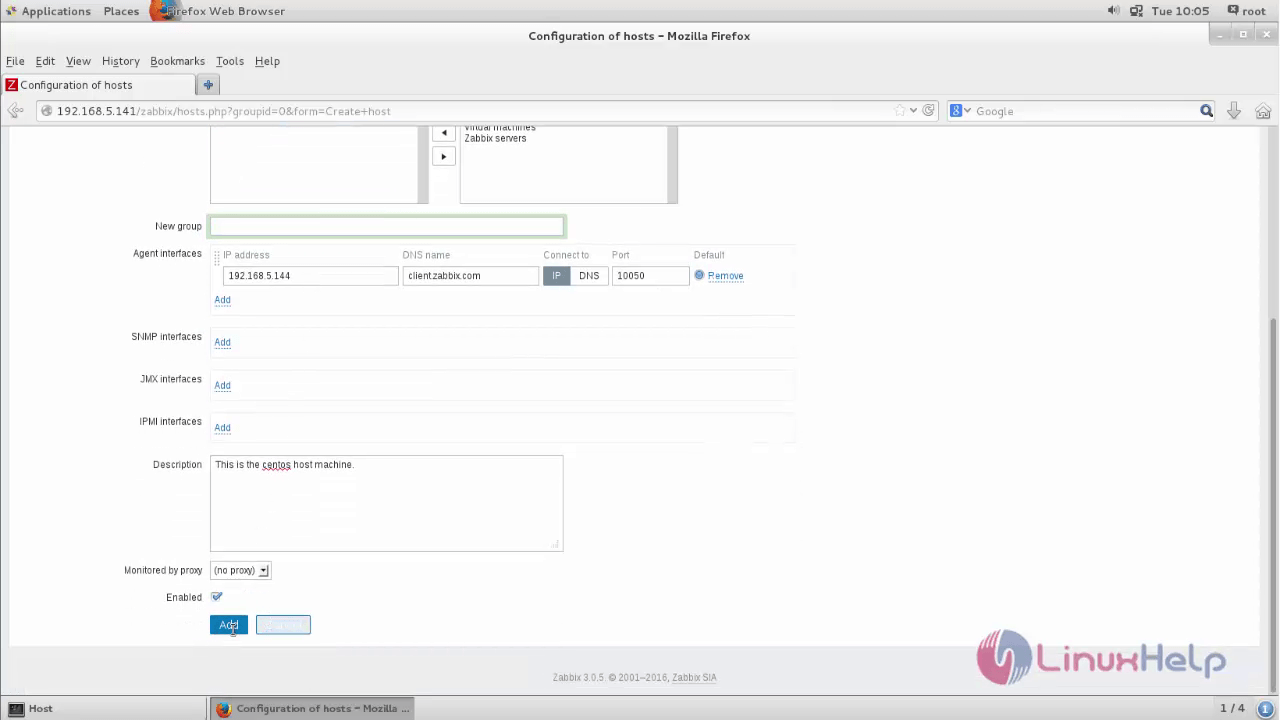Click the Firefox taskbar window button

tap(311, 708)
